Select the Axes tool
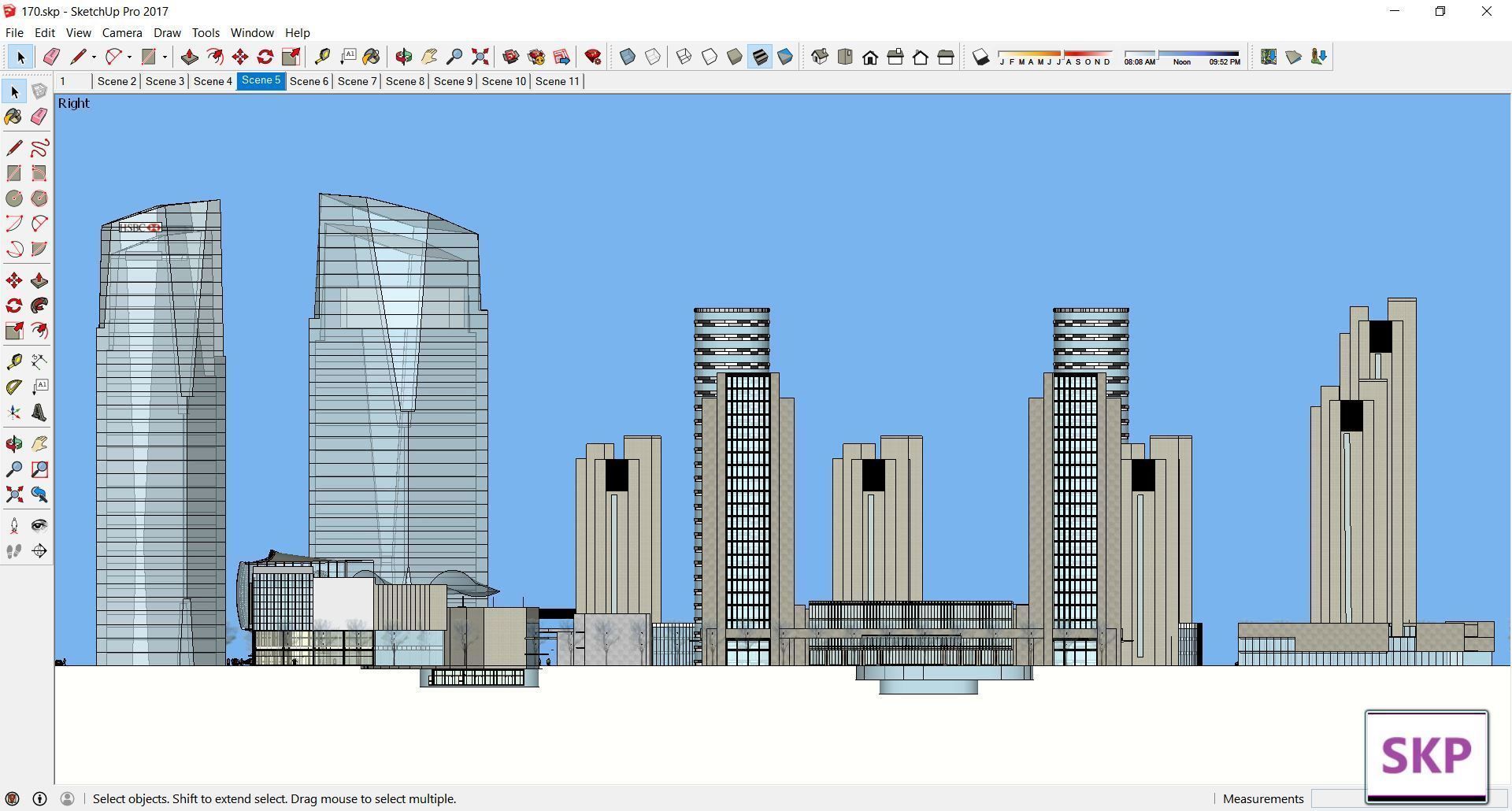 (x=14, y=413)
